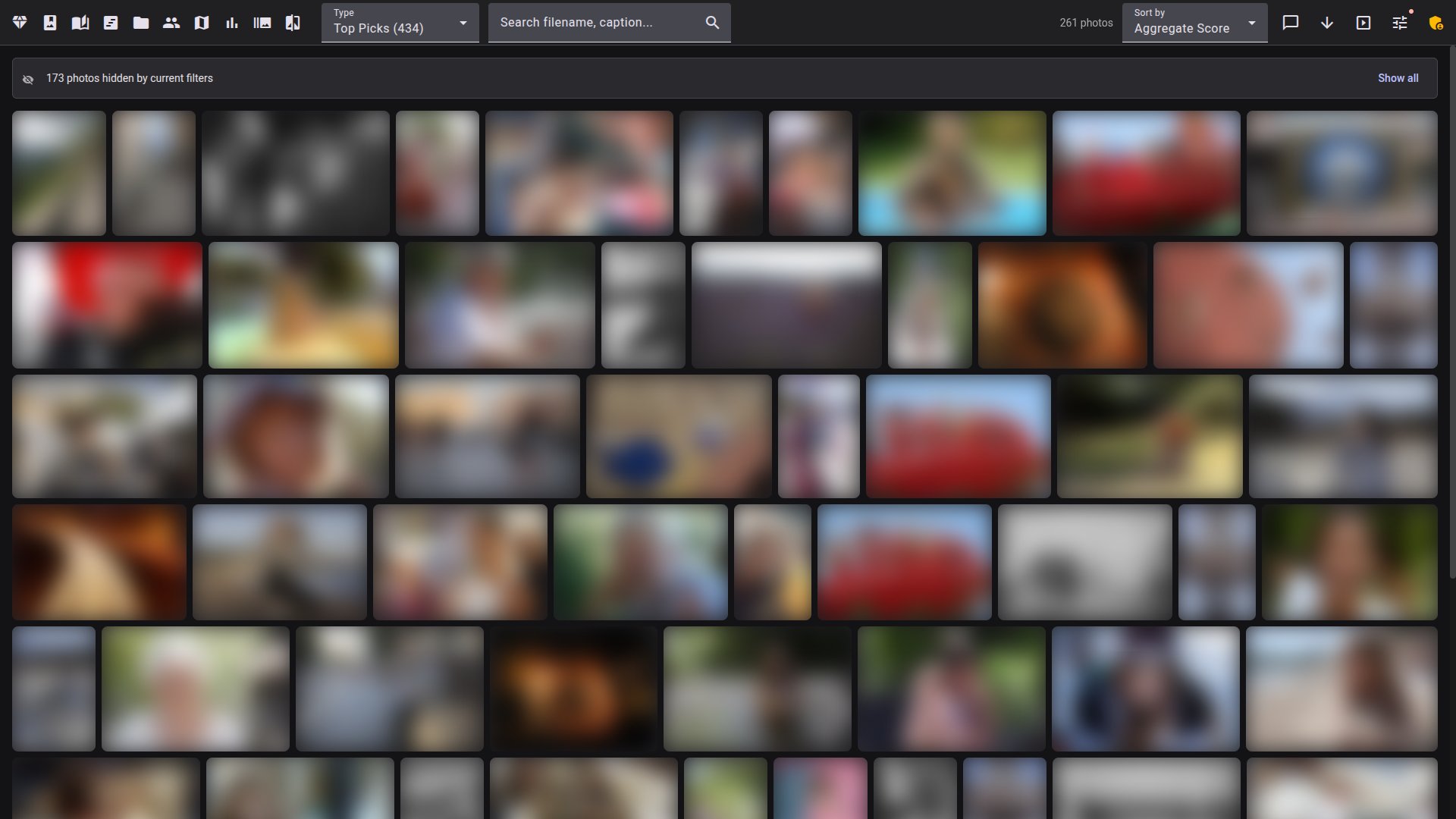
Task: Start the slideshow play button
Action: pos(1363,23)
